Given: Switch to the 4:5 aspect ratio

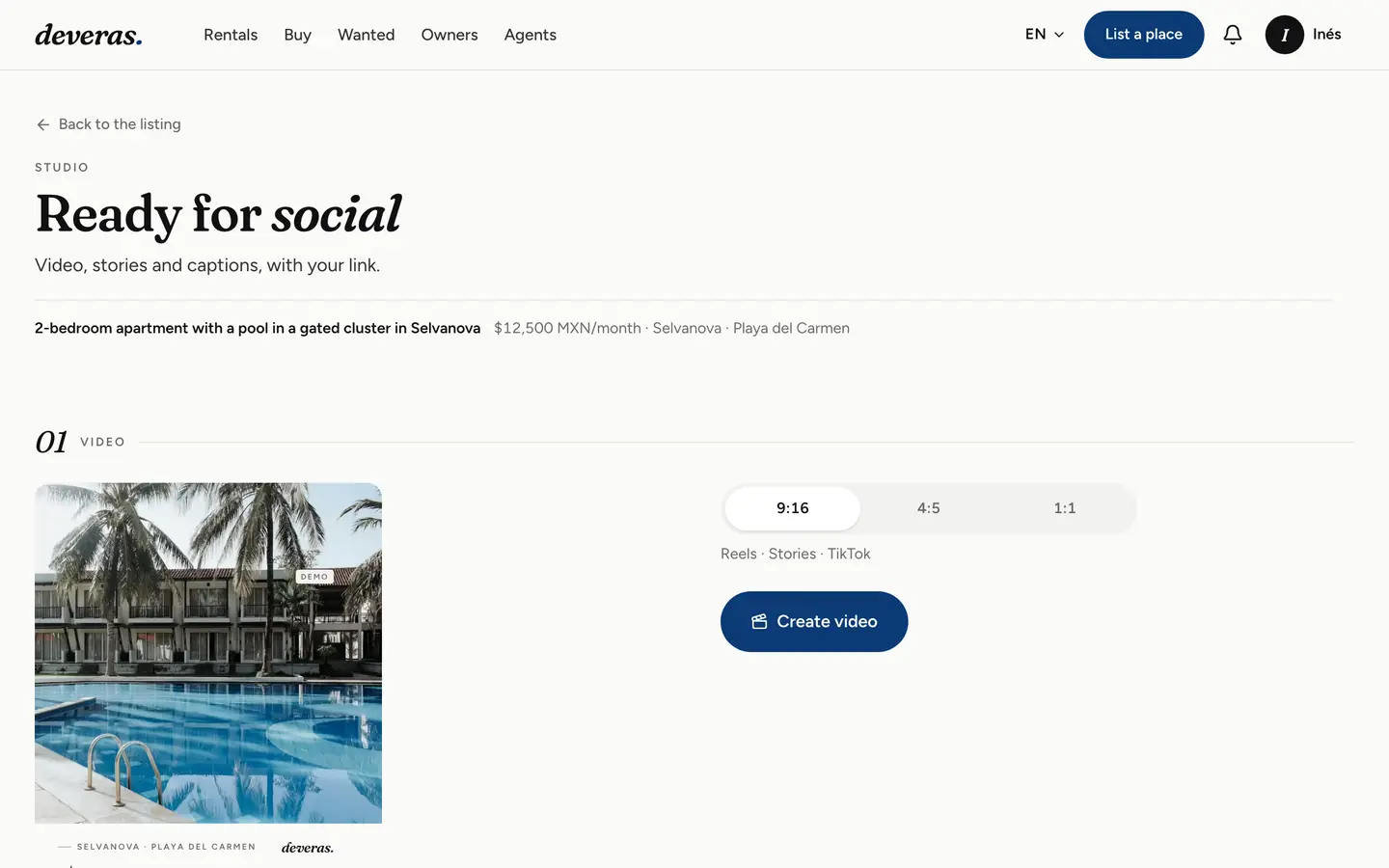Looking at the screenshot, I should [x=928, y=508].
